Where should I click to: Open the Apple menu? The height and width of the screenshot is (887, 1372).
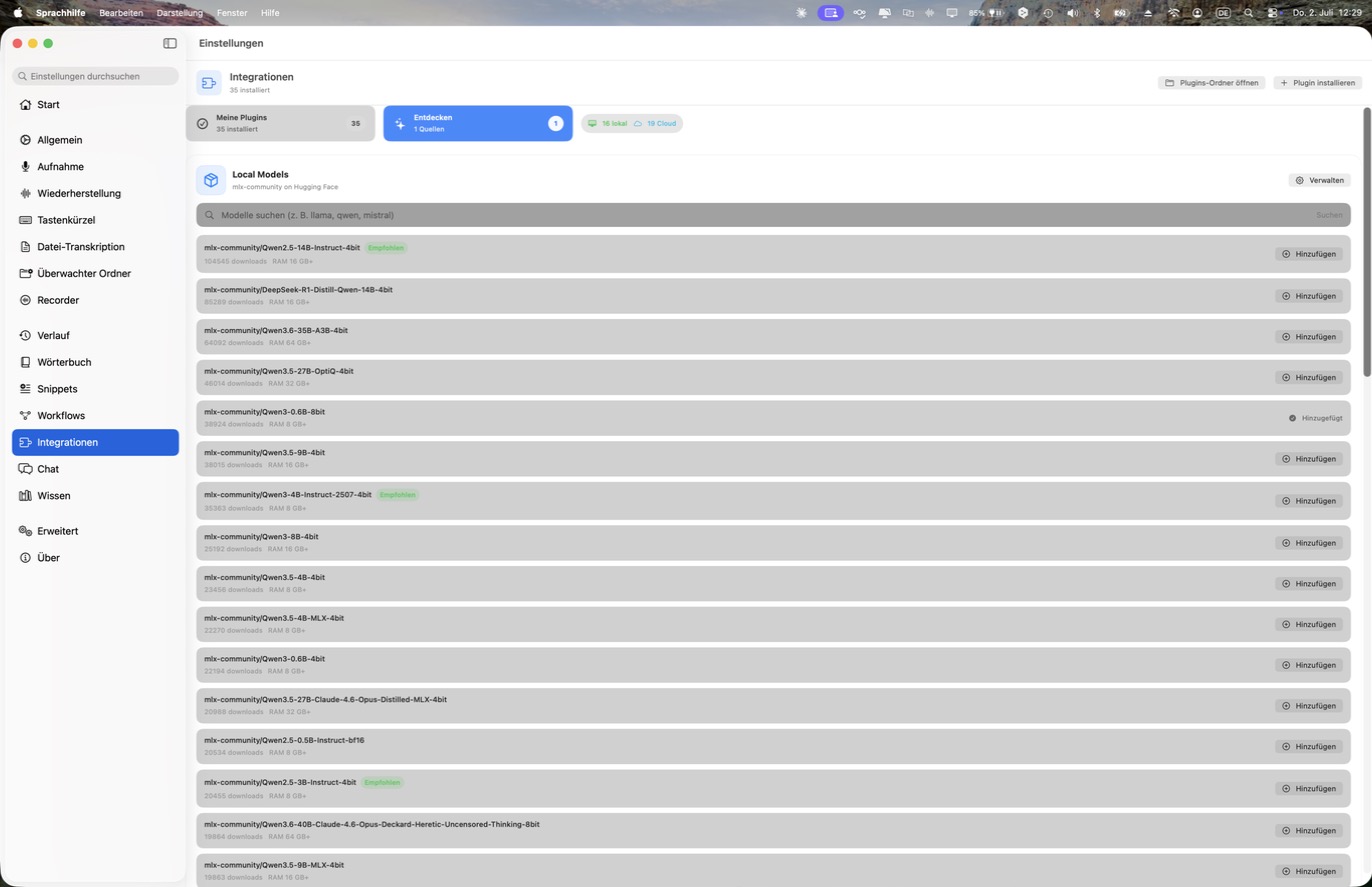pos(17,13)
